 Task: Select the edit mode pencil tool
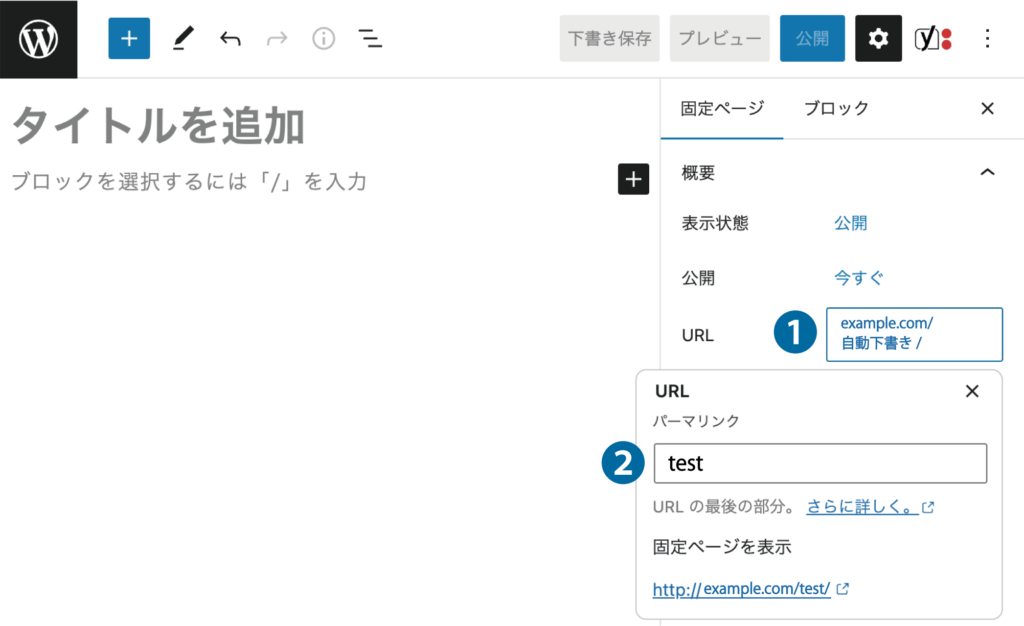(x=184, y=38)
